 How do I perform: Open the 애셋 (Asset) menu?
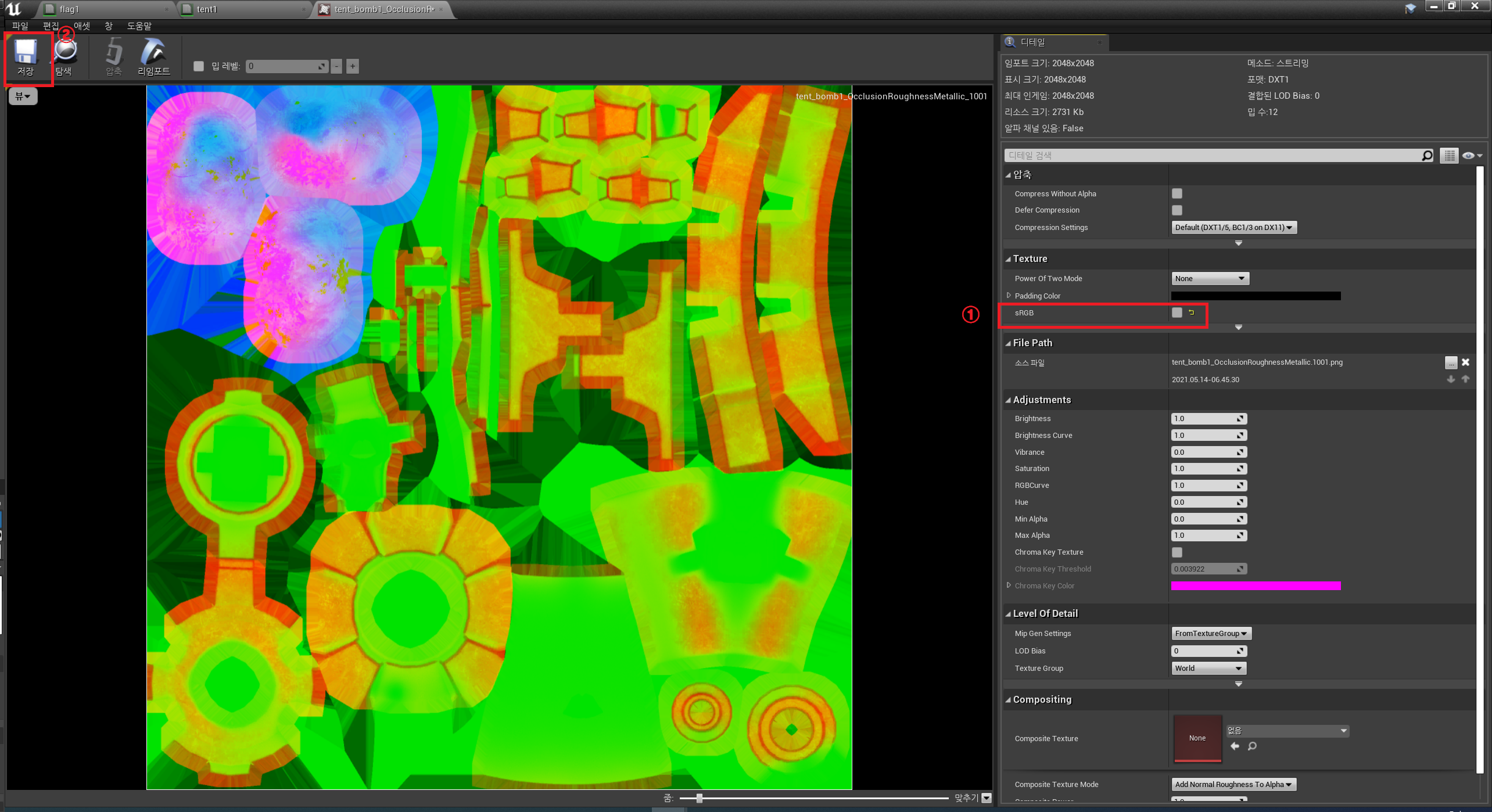81,26
